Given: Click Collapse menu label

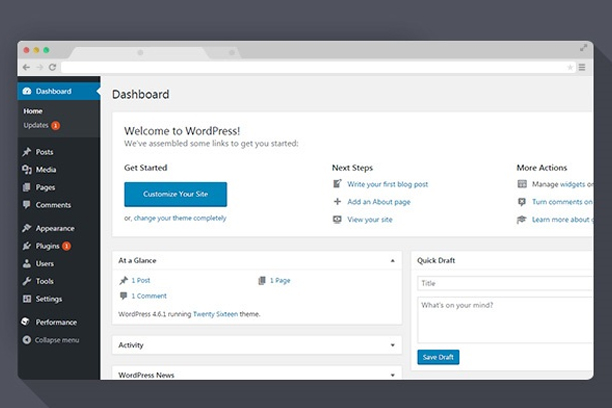Looking at the screenshot, I should [x=57, y=340].
